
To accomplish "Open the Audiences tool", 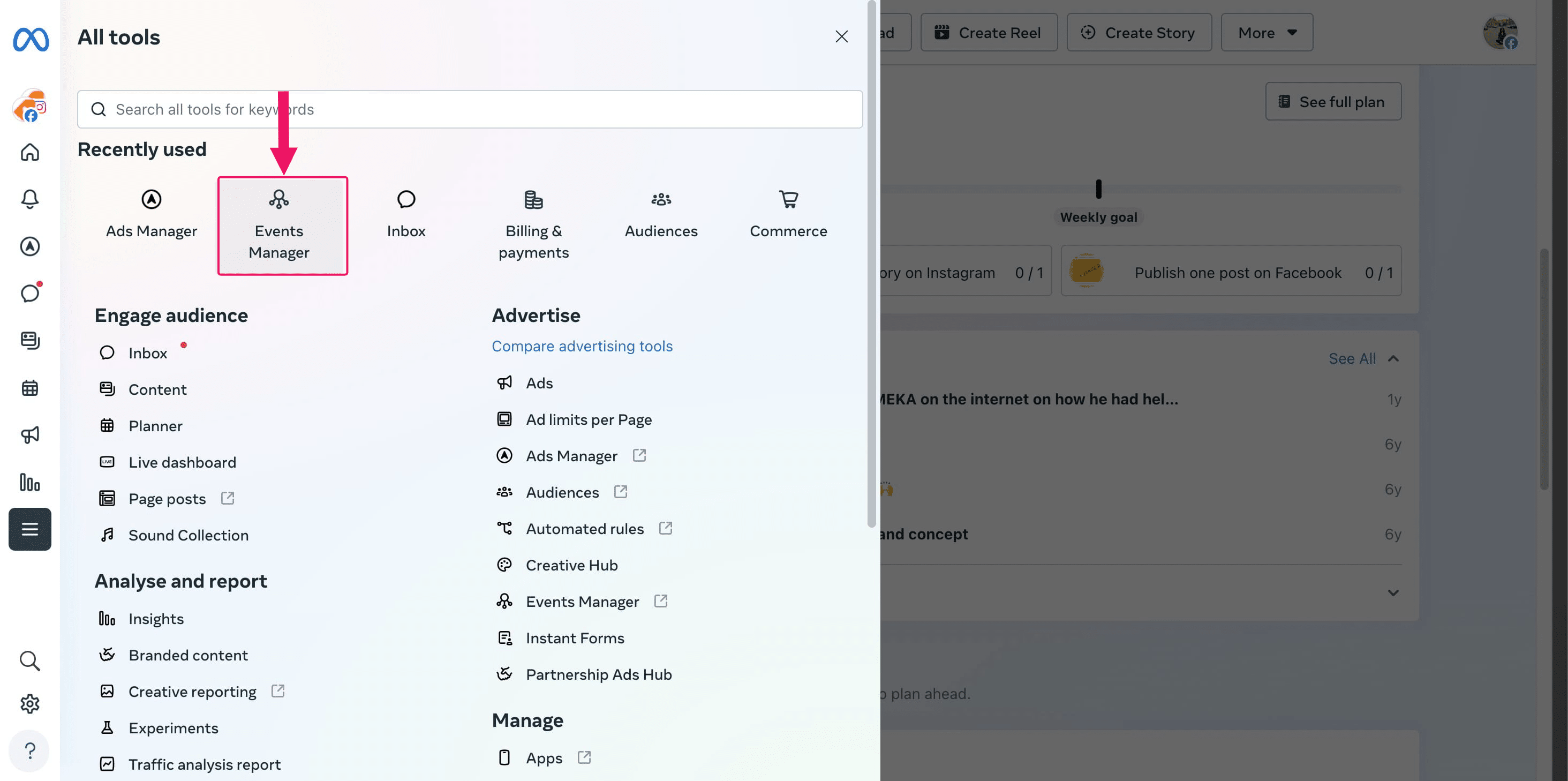I will click(660, 213).
